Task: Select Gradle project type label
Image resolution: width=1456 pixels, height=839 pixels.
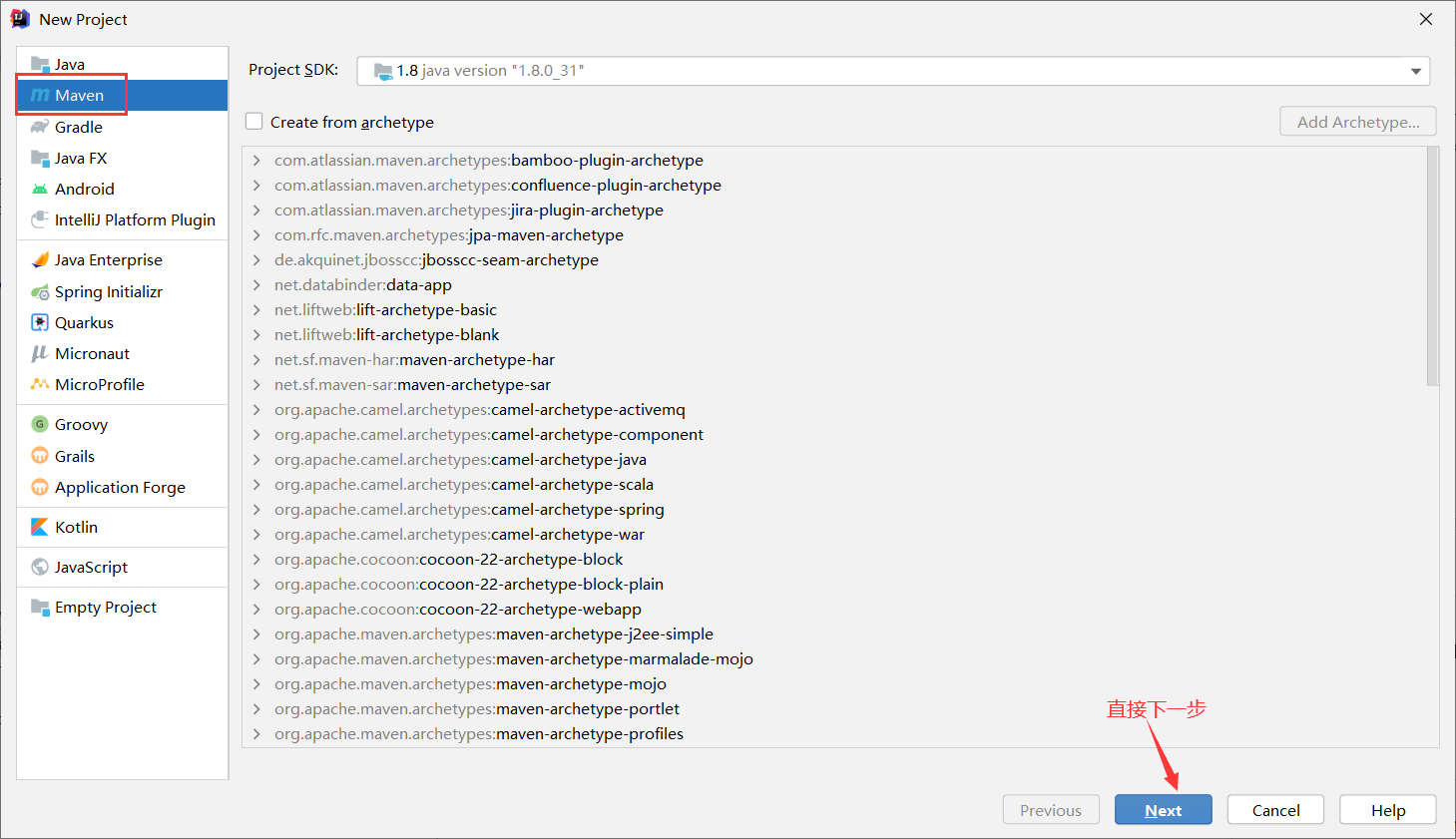Action: click(79, 127)
